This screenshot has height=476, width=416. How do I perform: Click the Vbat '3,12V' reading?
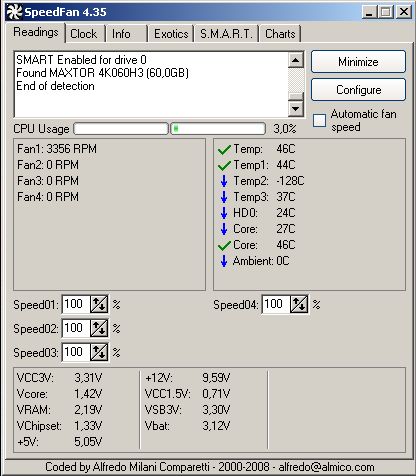click(x=216, y=426)
